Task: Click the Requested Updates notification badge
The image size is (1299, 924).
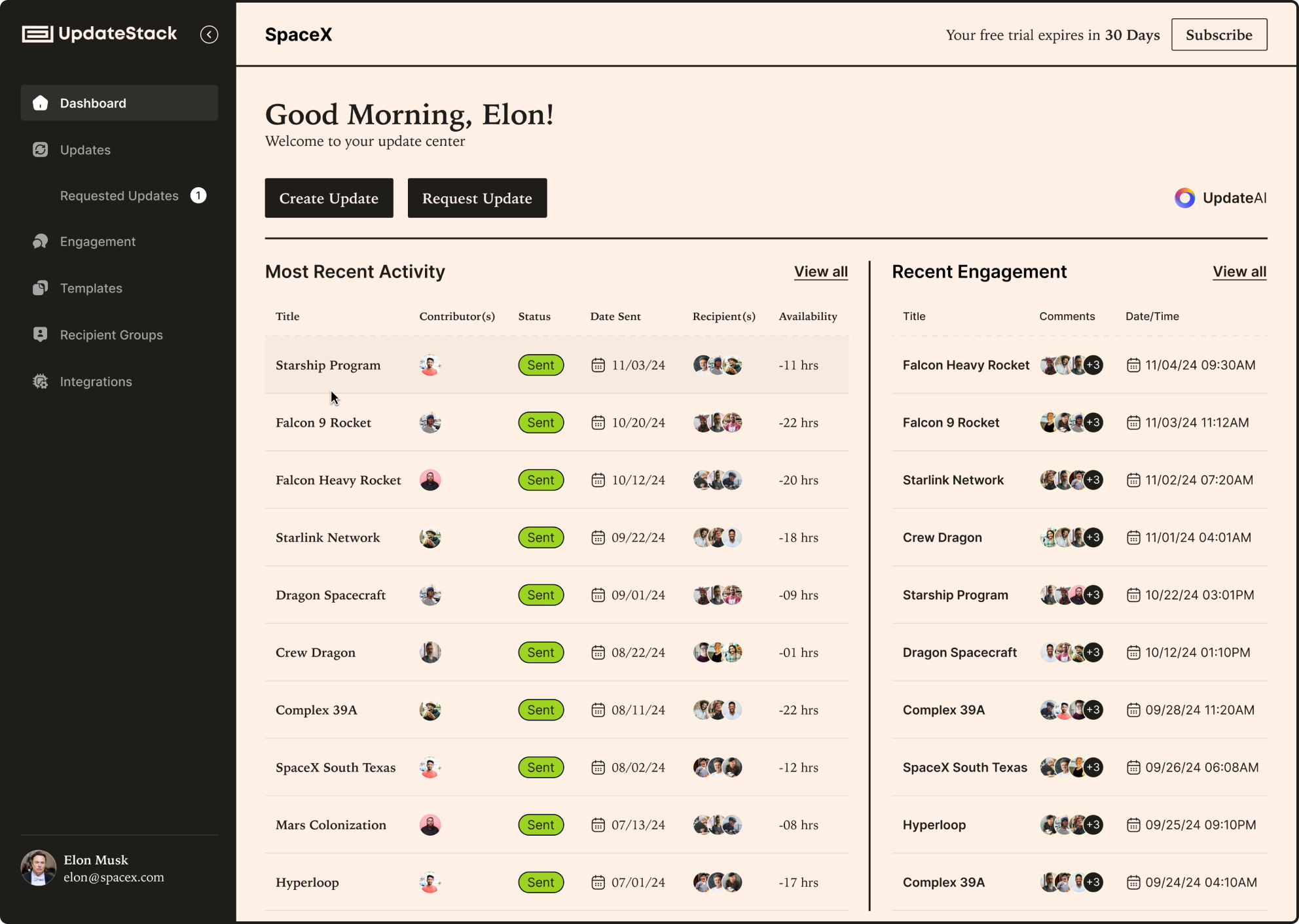Action: pyautogui.click(x=198, y=196)
